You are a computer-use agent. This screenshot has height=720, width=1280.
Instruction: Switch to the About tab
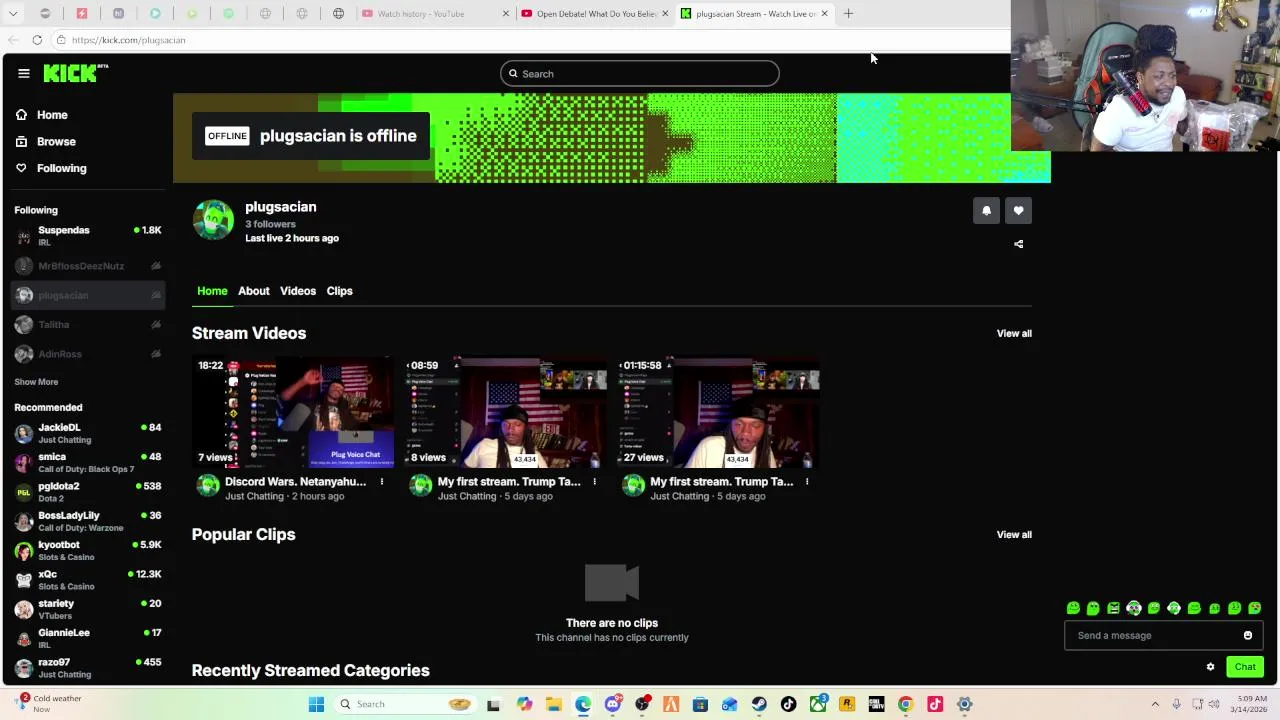click(253, 291)
